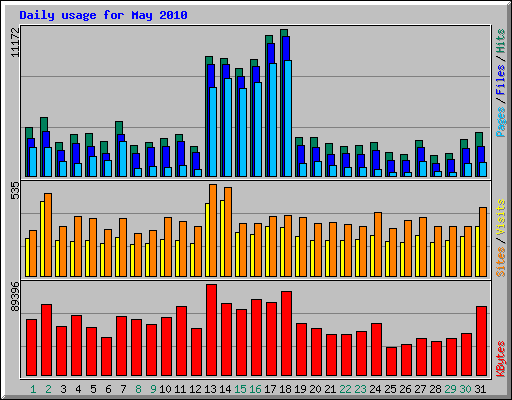The height and width of the screenshot is (400, 512).
Task: Click the orange visits bar for day 31
Action: [483, 242]
